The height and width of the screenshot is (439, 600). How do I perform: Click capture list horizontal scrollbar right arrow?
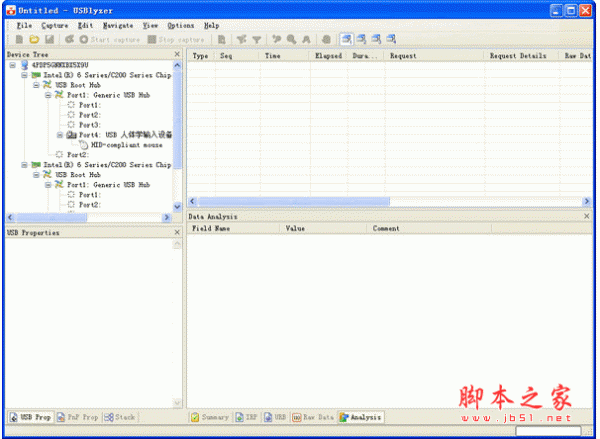click(x=586, y=201)
